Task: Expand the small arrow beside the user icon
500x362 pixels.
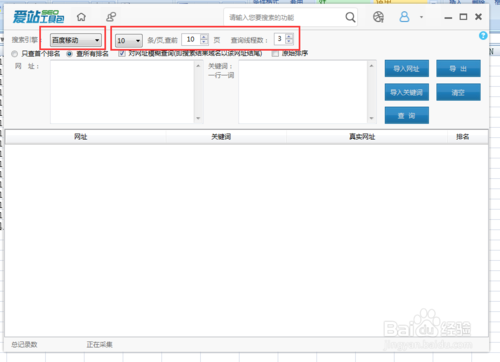Action: 421,17
